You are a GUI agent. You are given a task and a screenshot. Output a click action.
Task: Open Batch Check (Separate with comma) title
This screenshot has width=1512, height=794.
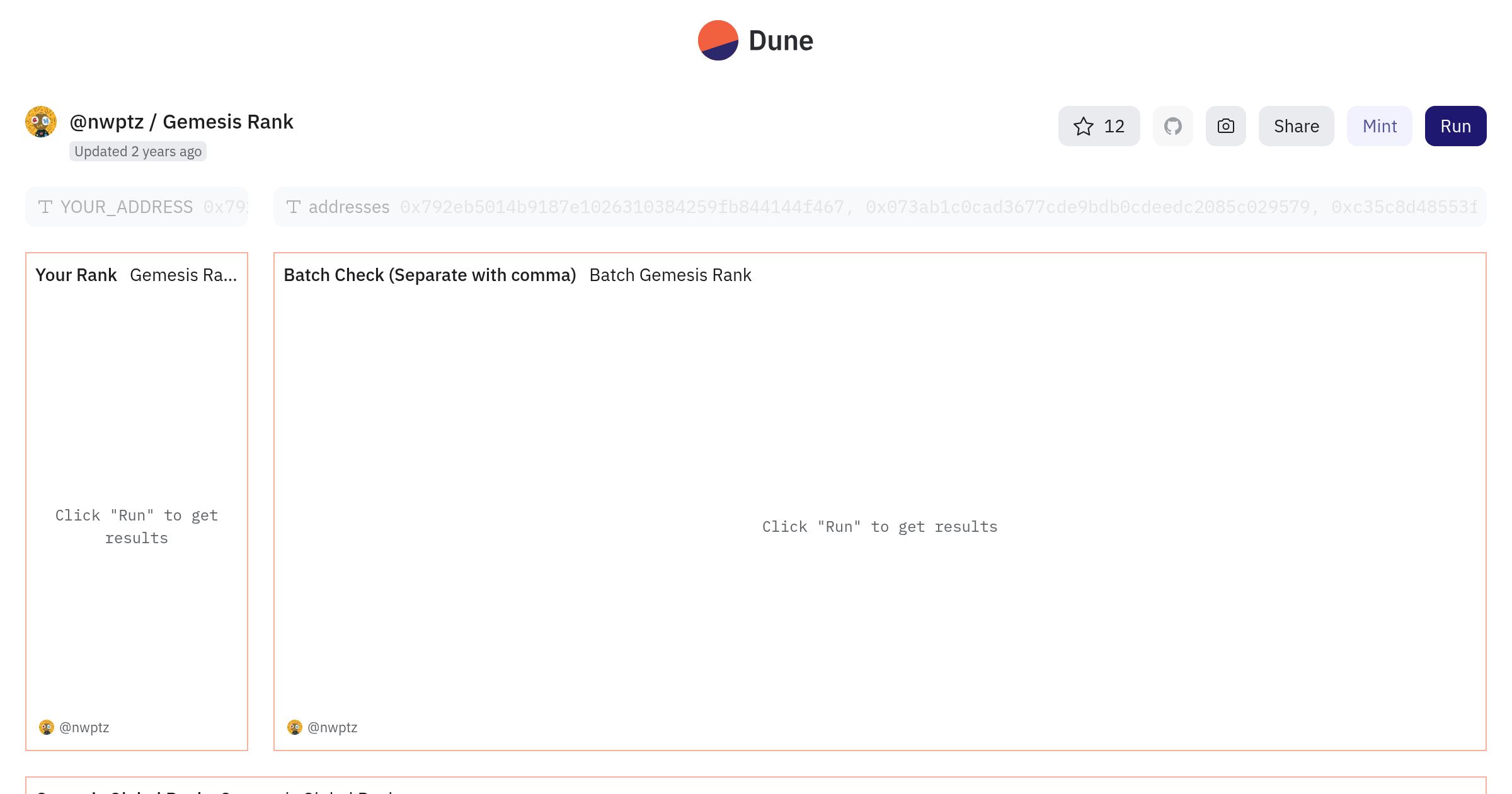[430, 275]
